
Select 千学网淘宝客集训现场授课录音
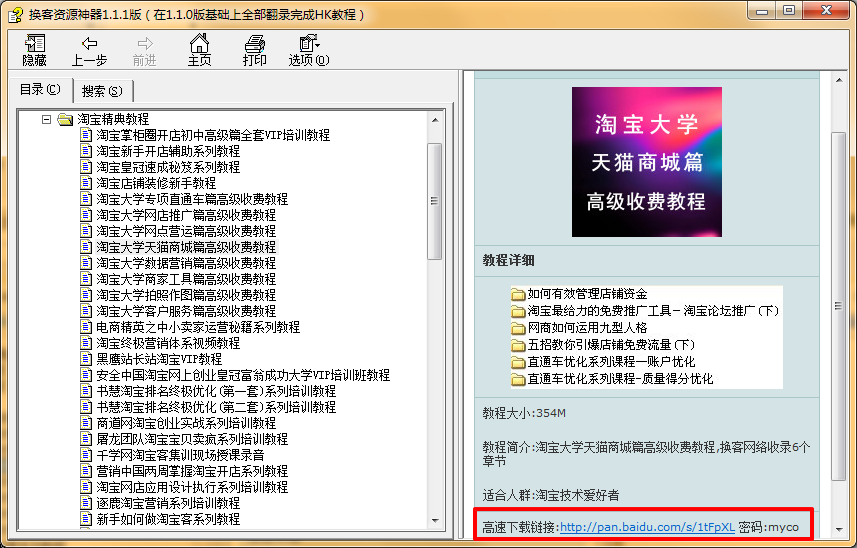point(180,455)
